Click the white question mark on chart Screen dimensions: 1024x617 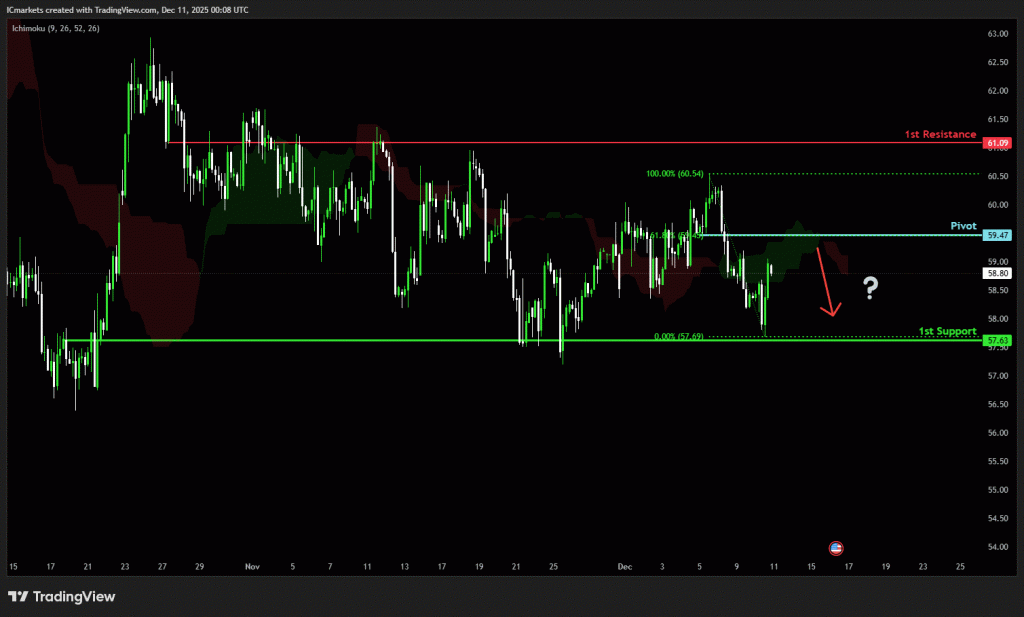pyautogui.click(x=870, y=289)
